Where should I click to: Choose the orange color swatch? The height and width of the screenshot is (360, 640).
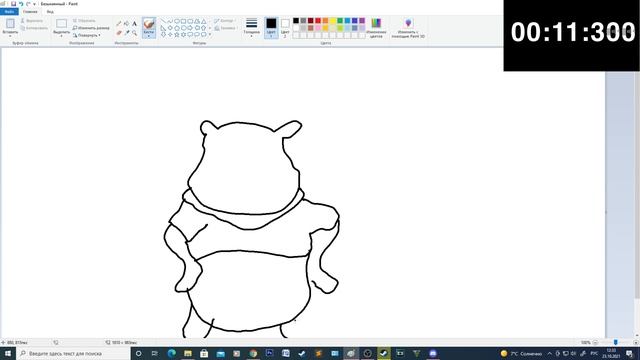point(325,21)
